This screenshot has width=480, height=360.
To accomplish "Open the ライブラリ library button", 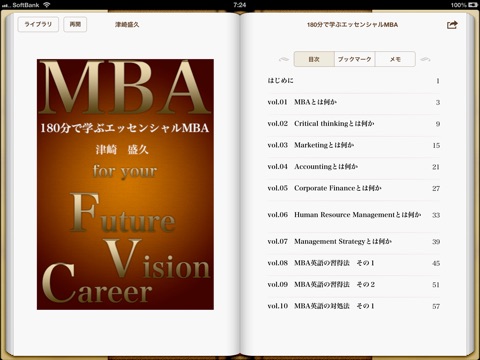I will [38, 25].
